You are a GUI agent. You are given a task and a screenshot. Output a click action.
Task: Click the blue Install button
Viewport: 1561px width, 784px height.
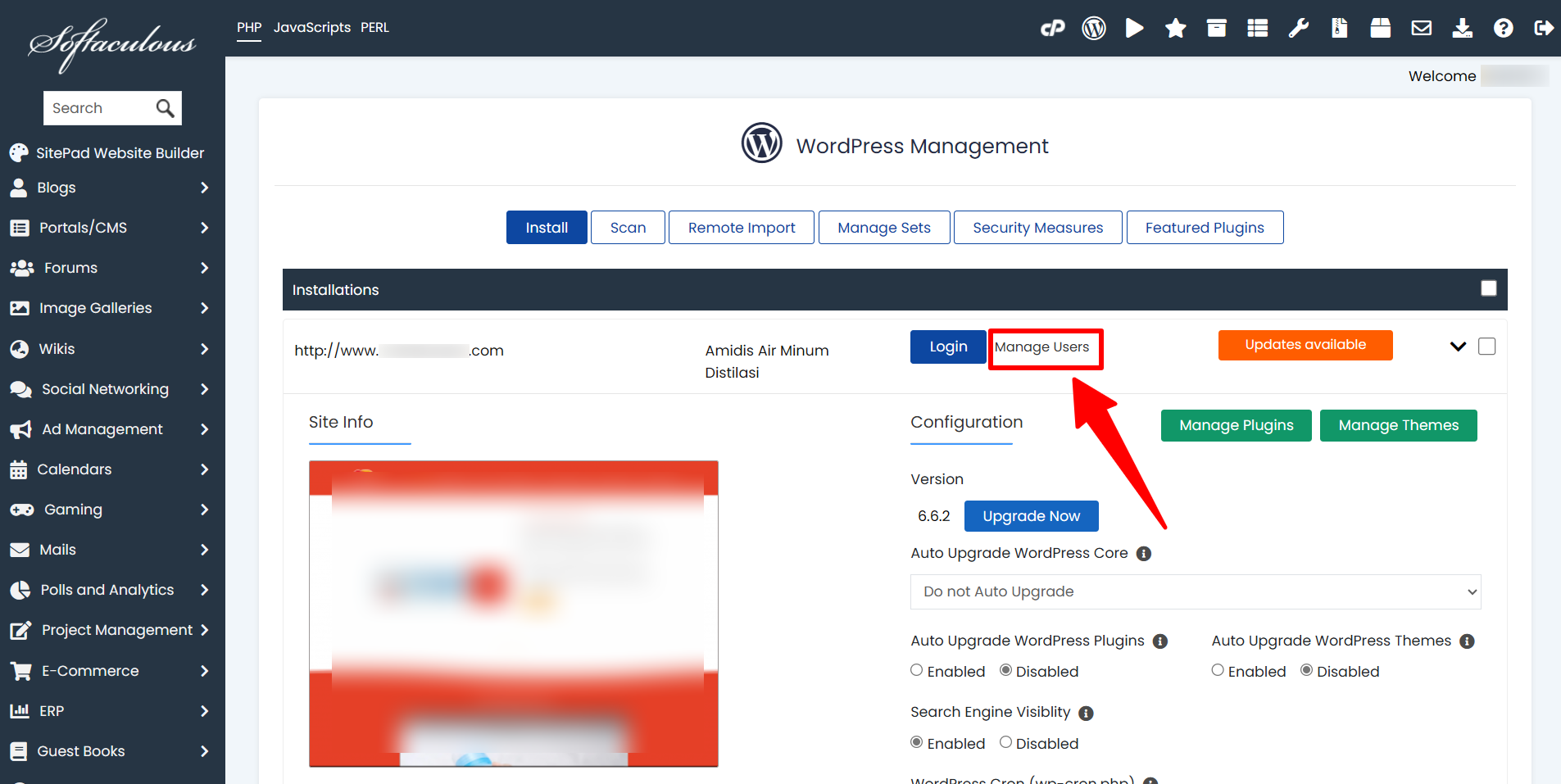pos(547,228)
